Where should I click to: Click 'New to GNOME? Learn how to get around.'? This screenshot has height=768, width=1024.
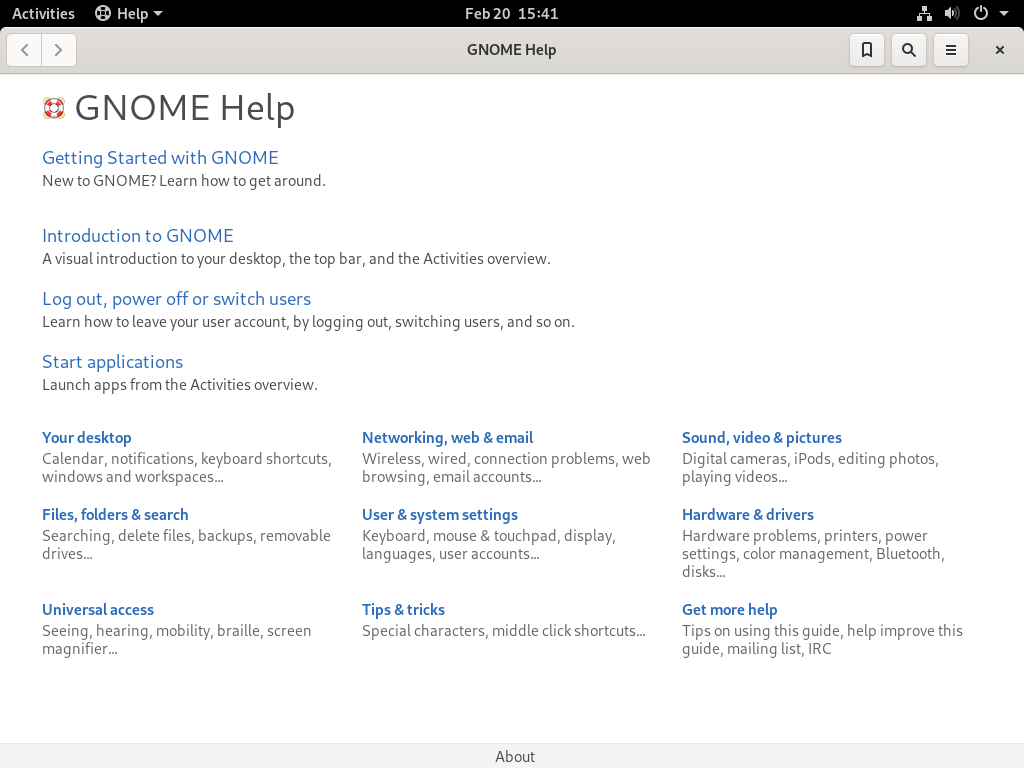pyautogui.click(x=184, y=181)
